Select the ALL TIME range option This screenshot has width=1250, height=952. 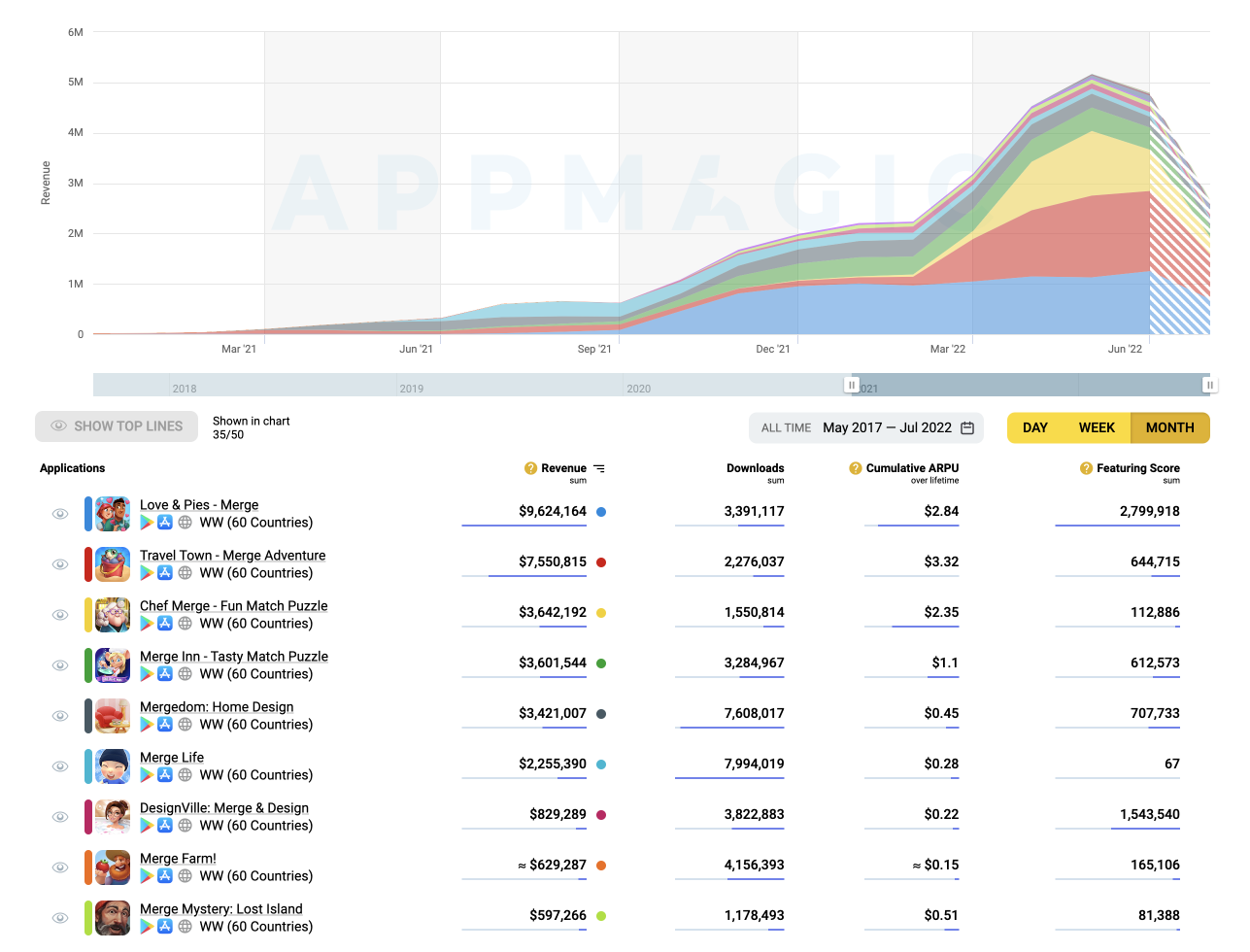(x=786, y=427)
